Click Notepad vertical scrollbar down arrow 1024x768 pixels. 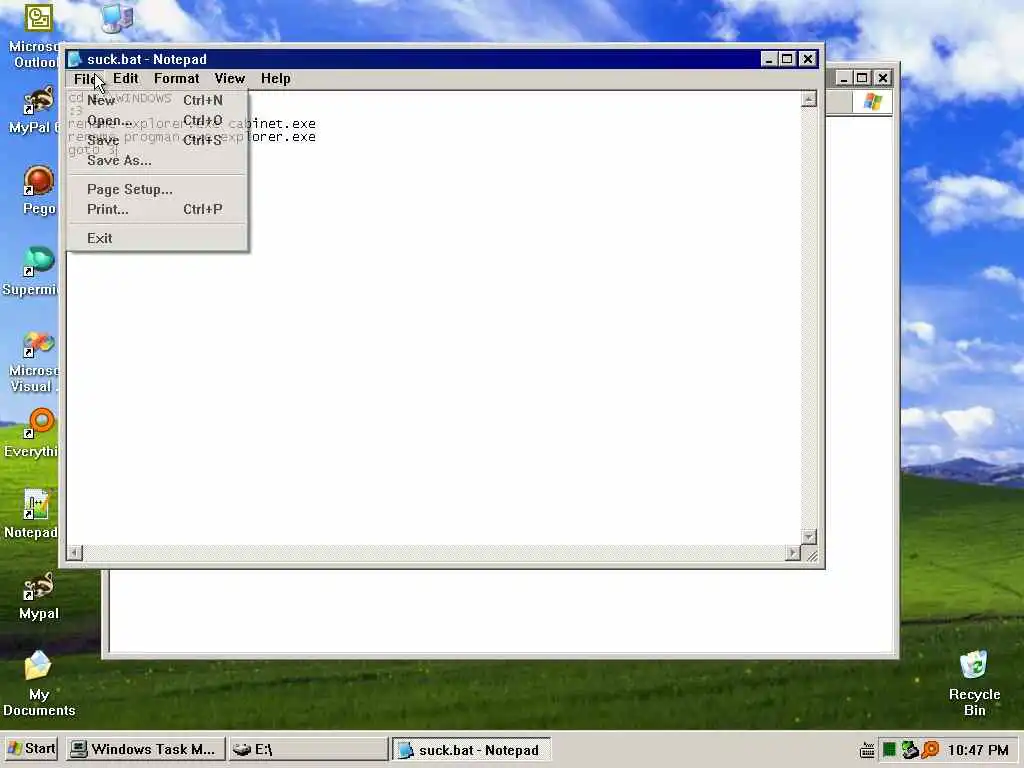coord(809,537)
